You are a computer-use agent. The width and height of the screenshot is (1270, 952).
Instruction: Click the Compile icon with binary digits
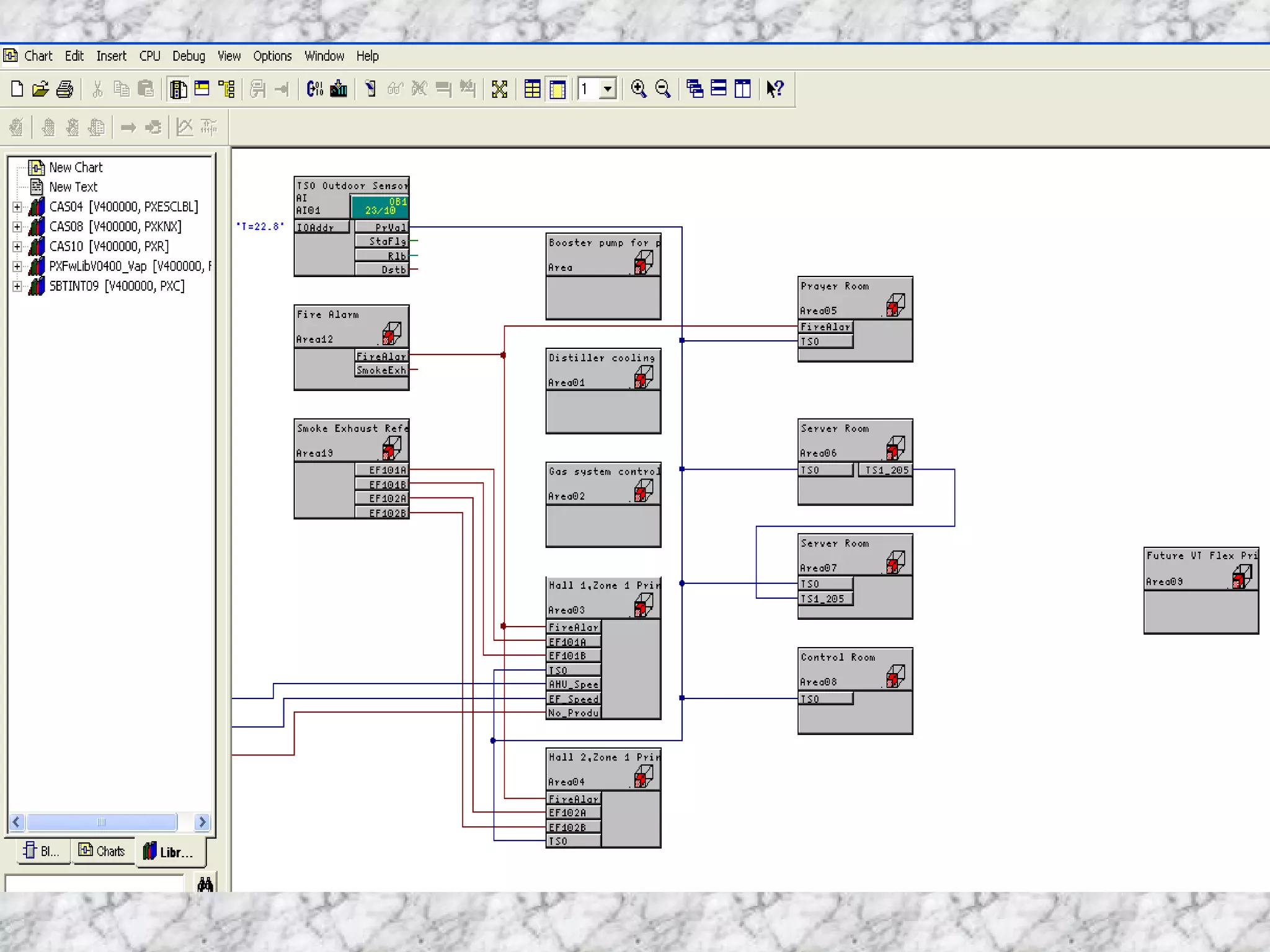pyautogui.click(x=315, y=89)
